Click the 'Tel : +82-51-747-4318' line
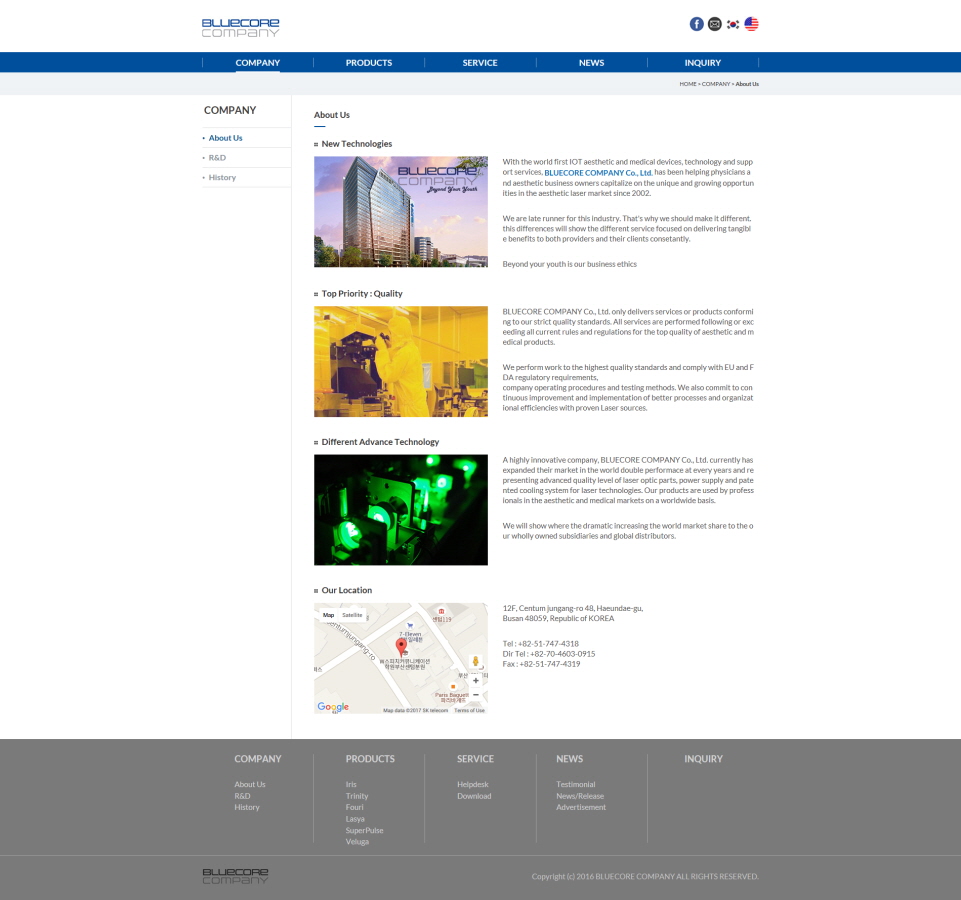 click(x=541, y=644)
